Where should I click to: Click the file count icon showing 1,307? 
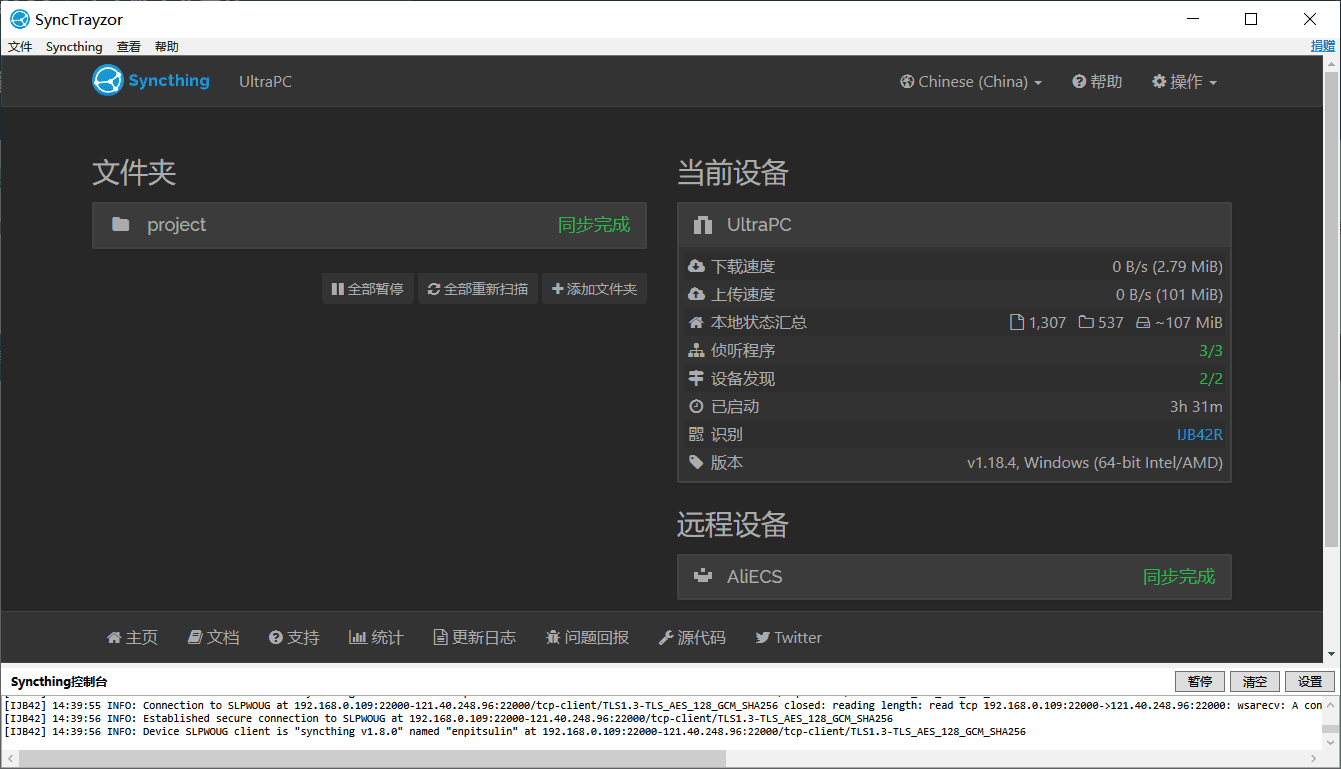pos(1017,323)
